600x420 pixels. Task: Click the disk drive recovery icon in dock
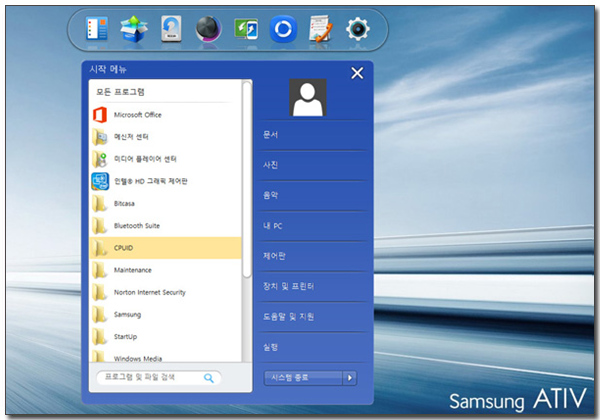point(171,29)
